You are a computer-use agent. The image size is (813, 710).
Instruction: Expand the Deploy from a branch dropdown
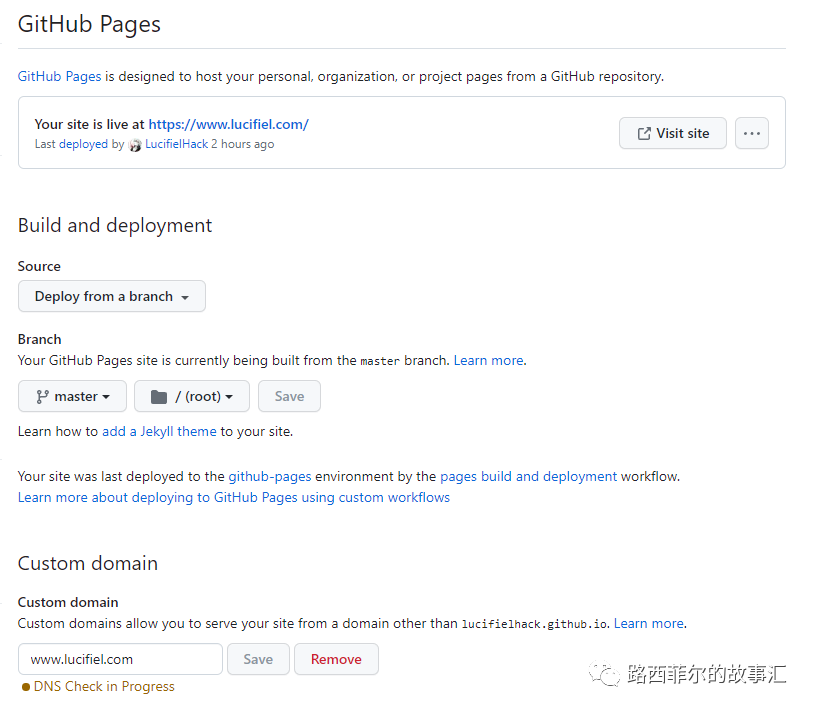(x=111, y=296)
